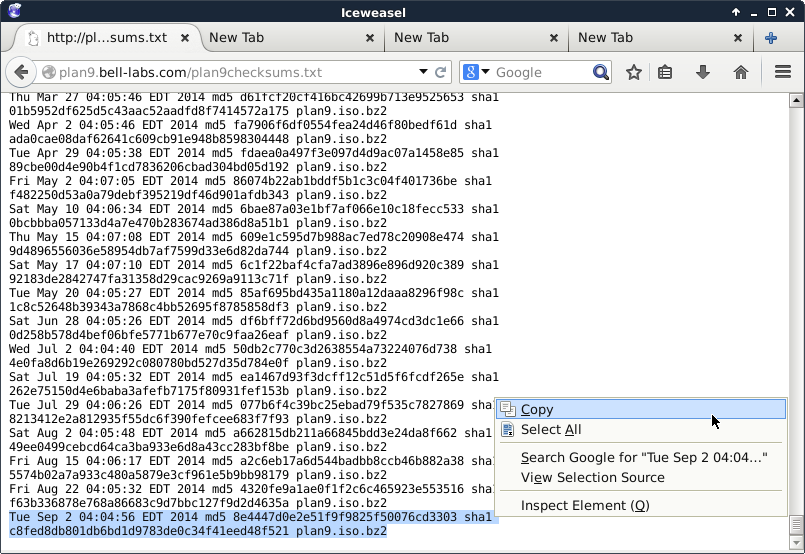The height and width of the screenshot is (554, 805).
Task: Click the back navigation arrow
Action: 21,72
